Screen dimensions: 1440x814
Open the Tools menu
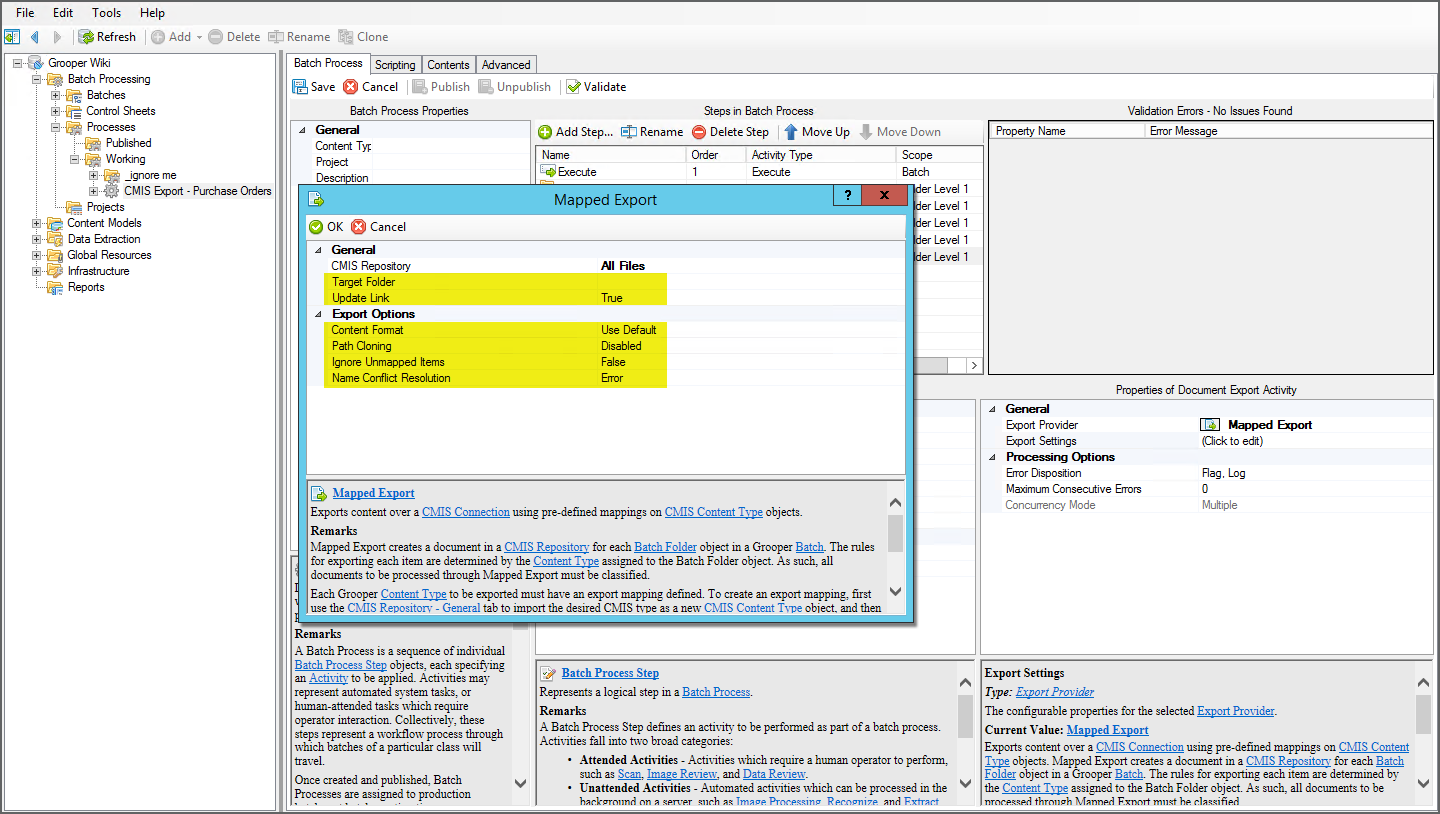pyautogui.click(x=106, y=13)
